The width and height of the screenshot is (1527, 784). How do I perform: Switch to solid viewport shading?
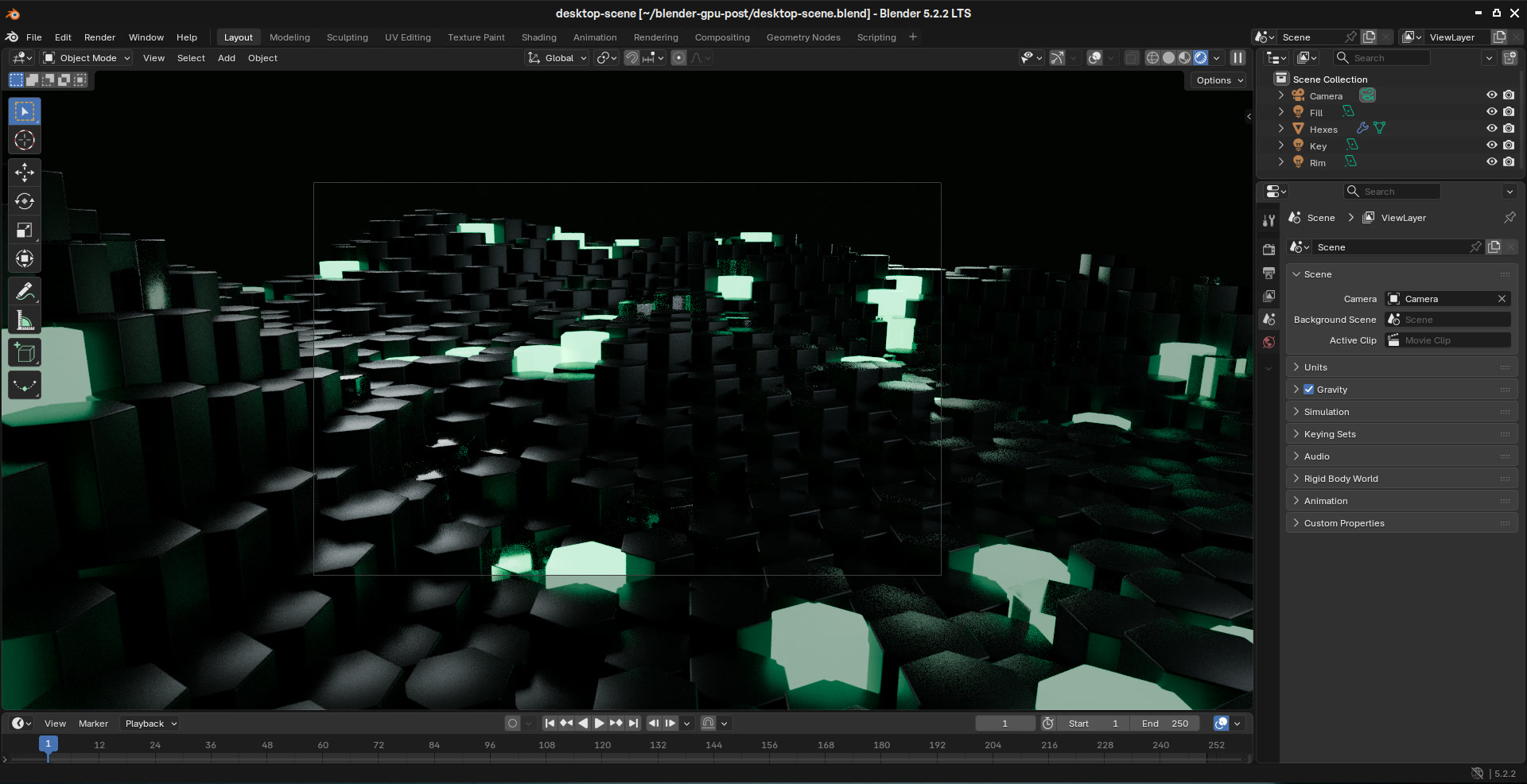[x=1168, y=58]
